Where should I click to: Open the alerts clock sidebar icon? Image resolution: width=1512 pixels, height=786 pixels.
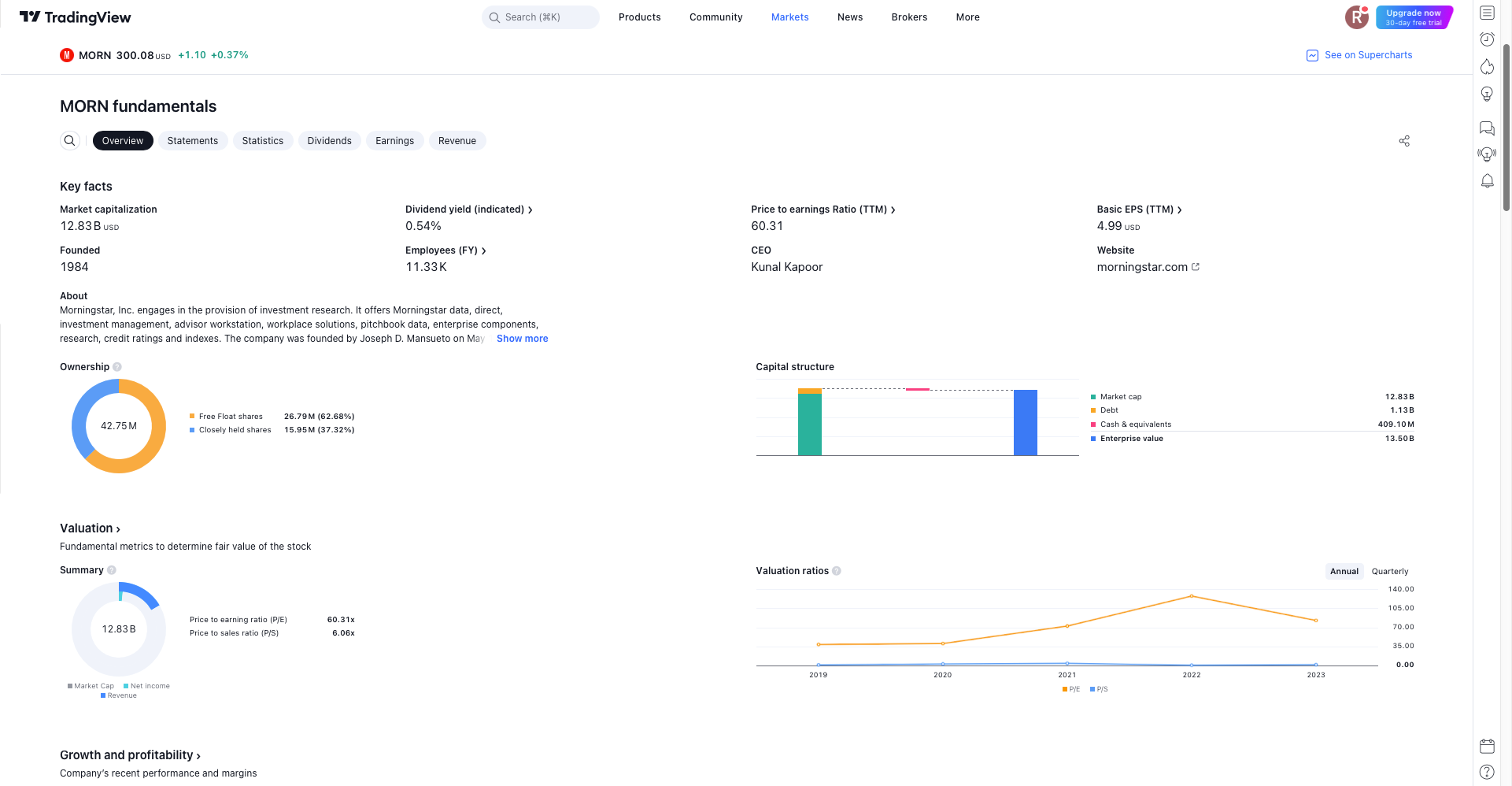[1487, 39]
